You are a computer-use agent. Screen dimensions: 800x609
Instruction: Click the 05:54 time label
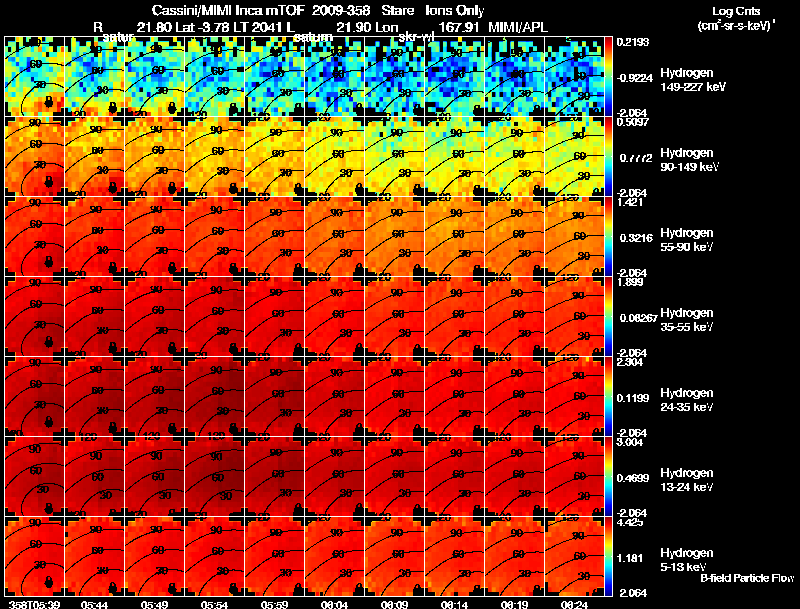[x=214, y=604]
